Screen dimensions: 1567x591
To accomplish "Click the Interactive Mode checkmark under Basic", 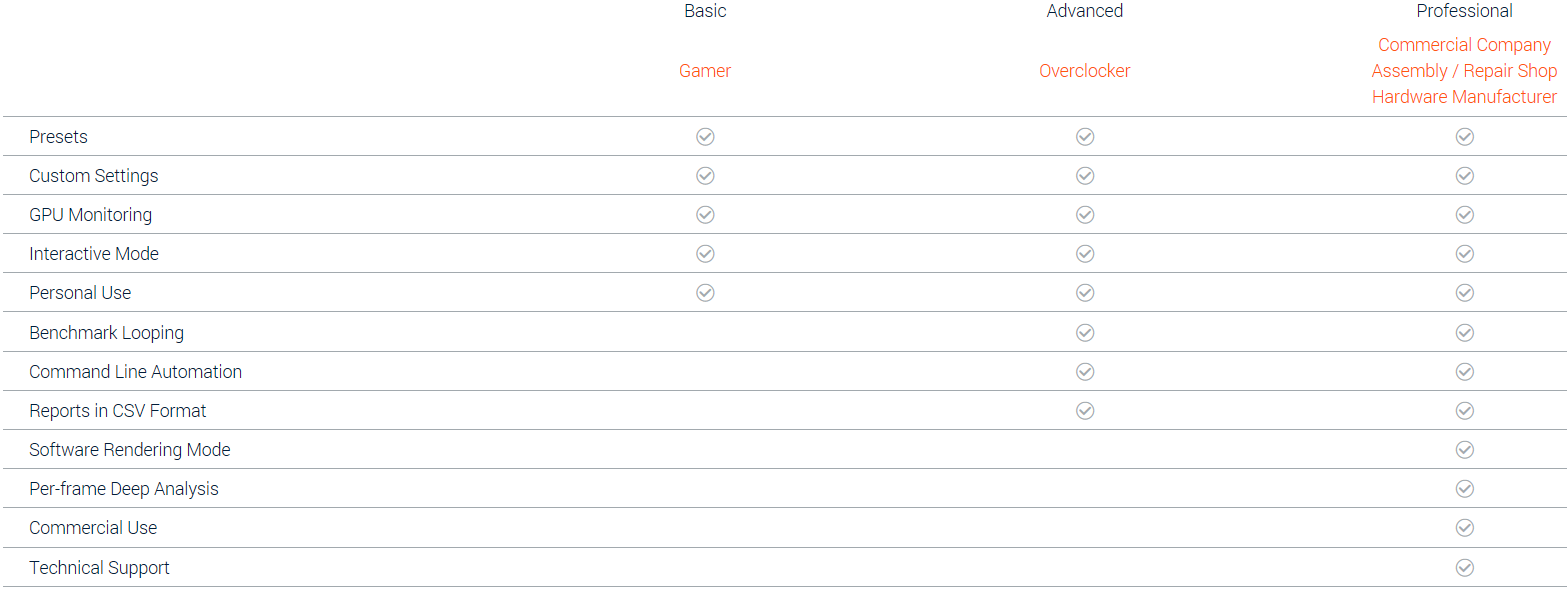I will (705, 254).
